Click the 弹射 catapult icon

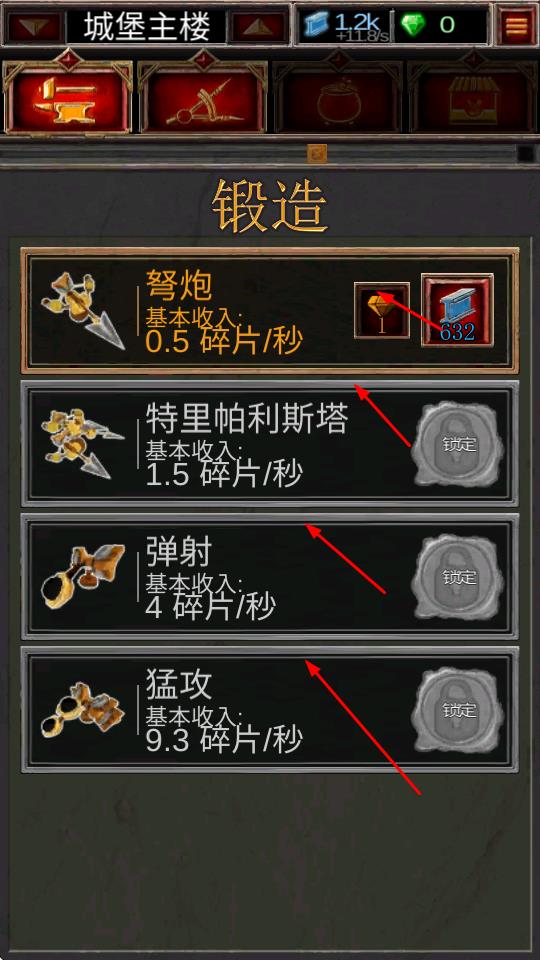click(x=83, y=577)
